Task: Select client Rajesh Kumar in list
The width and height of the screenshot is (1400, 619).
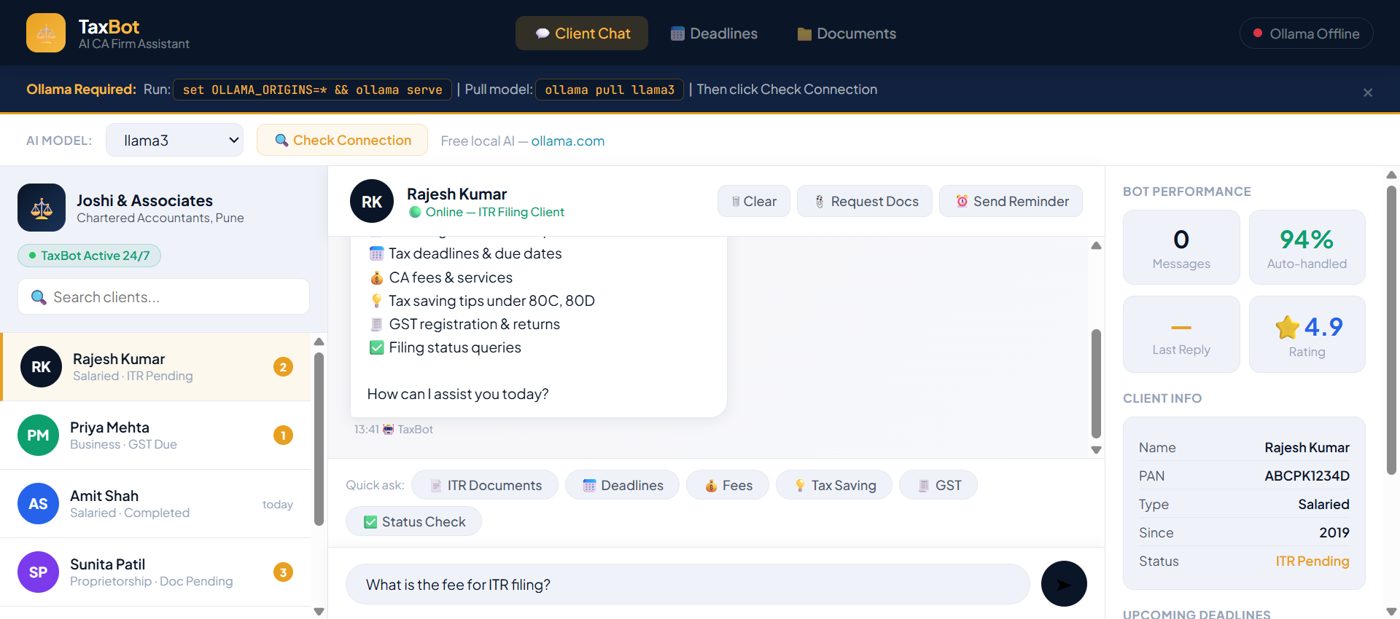Action: (x=156, y=367)
